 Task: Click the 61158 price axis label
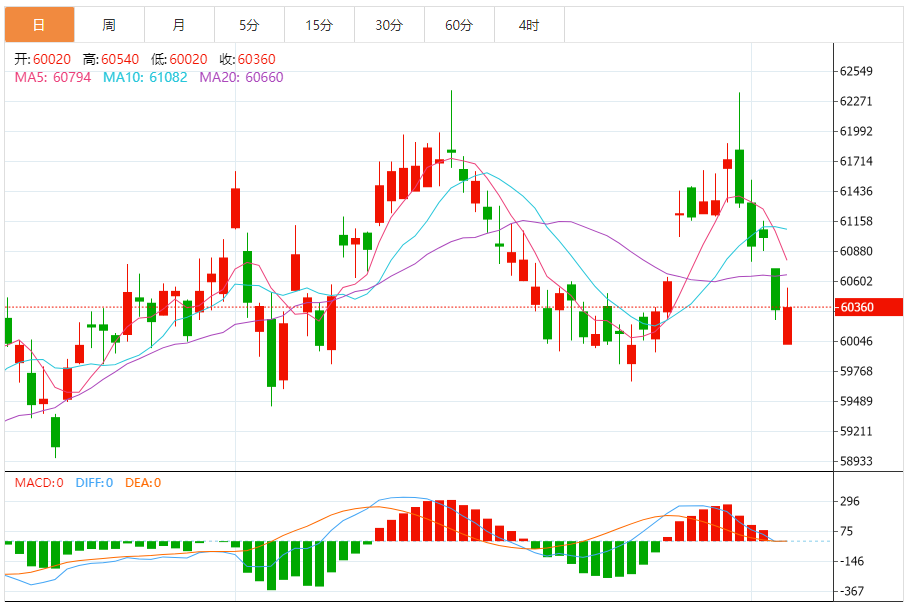[856, 221]
